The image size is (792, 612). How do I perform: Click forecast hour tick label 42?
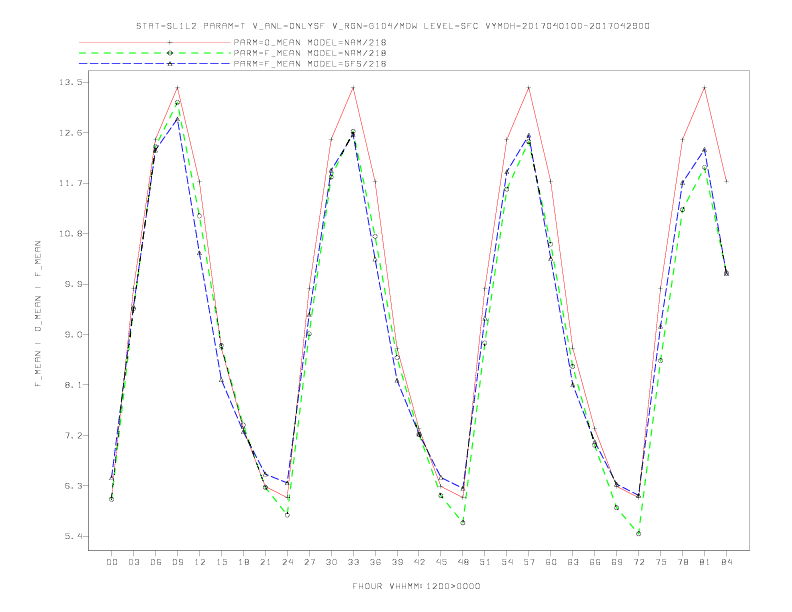click(419, 562)
